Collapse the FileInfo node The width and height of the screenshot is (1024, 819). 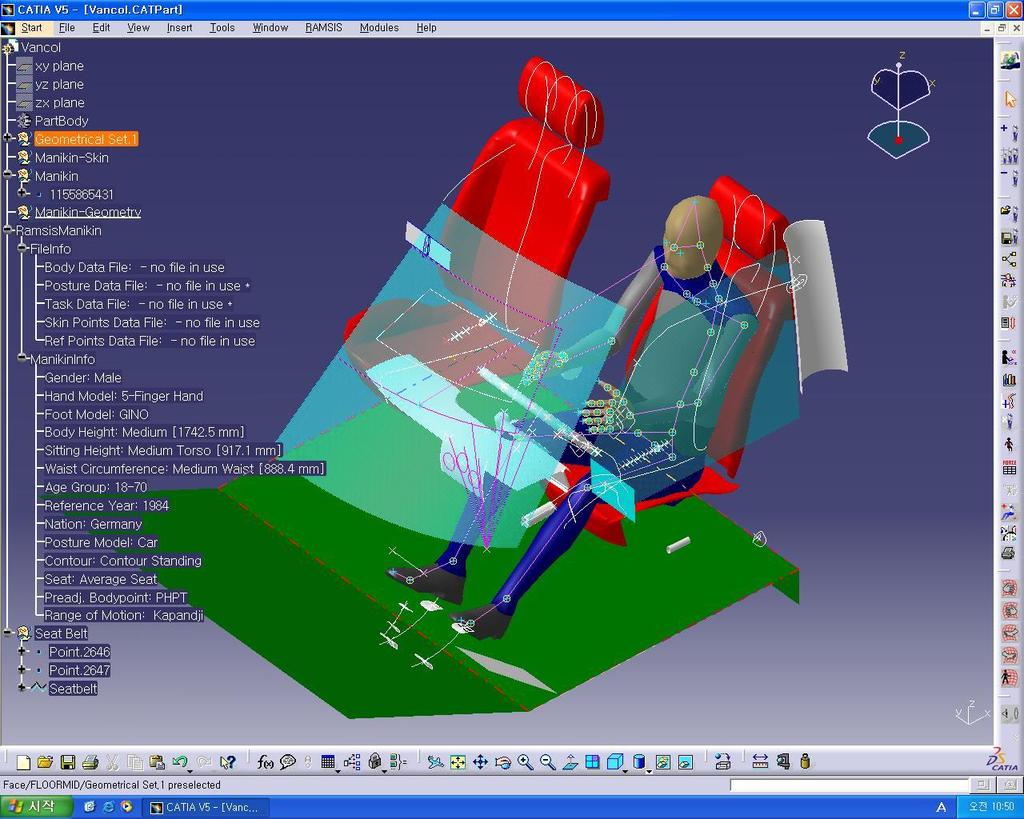click(23, 248)
